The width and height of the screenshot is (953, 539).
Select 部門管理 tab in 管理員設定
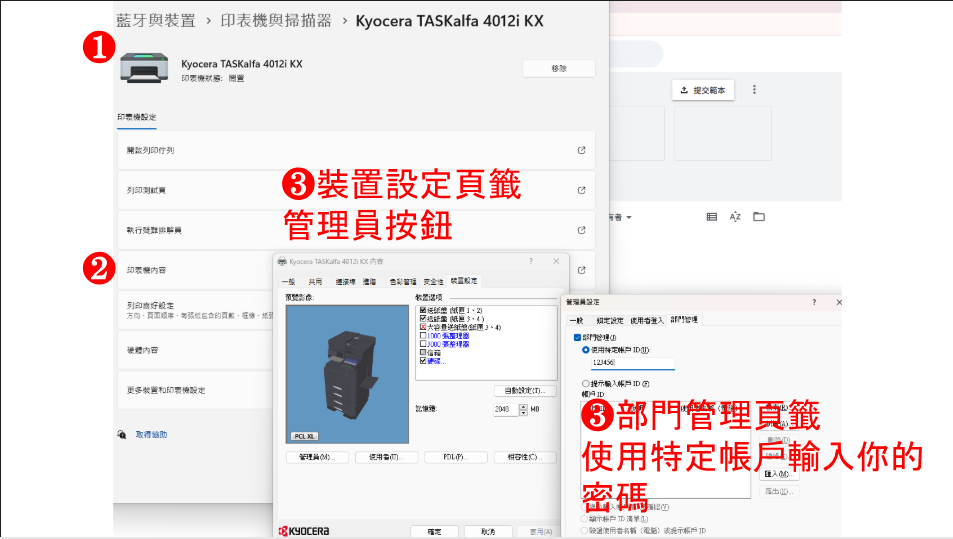click(x=684, y=320)
